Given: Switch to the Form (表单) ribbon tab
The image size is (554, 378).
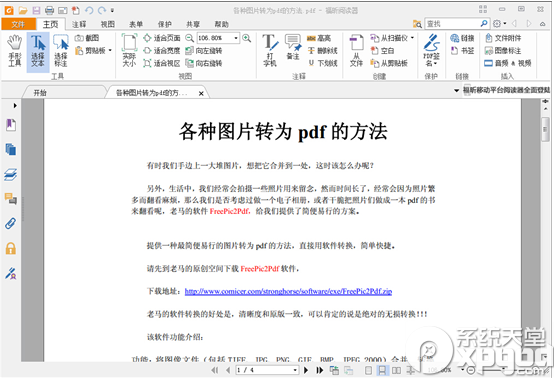Looking at the screenshot, I should (136, 24).
